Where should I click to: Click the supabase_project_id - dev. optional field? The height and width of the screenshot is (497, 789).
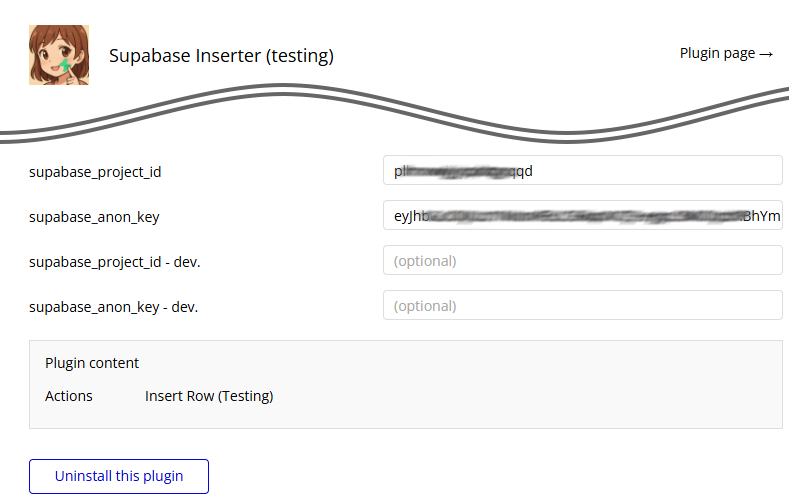[583, 260]
